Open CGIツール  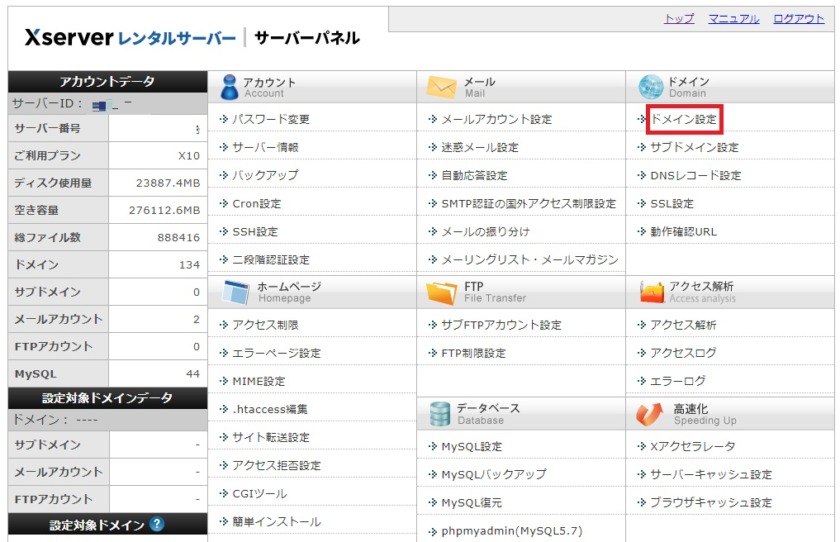click(x=260, y=493)
